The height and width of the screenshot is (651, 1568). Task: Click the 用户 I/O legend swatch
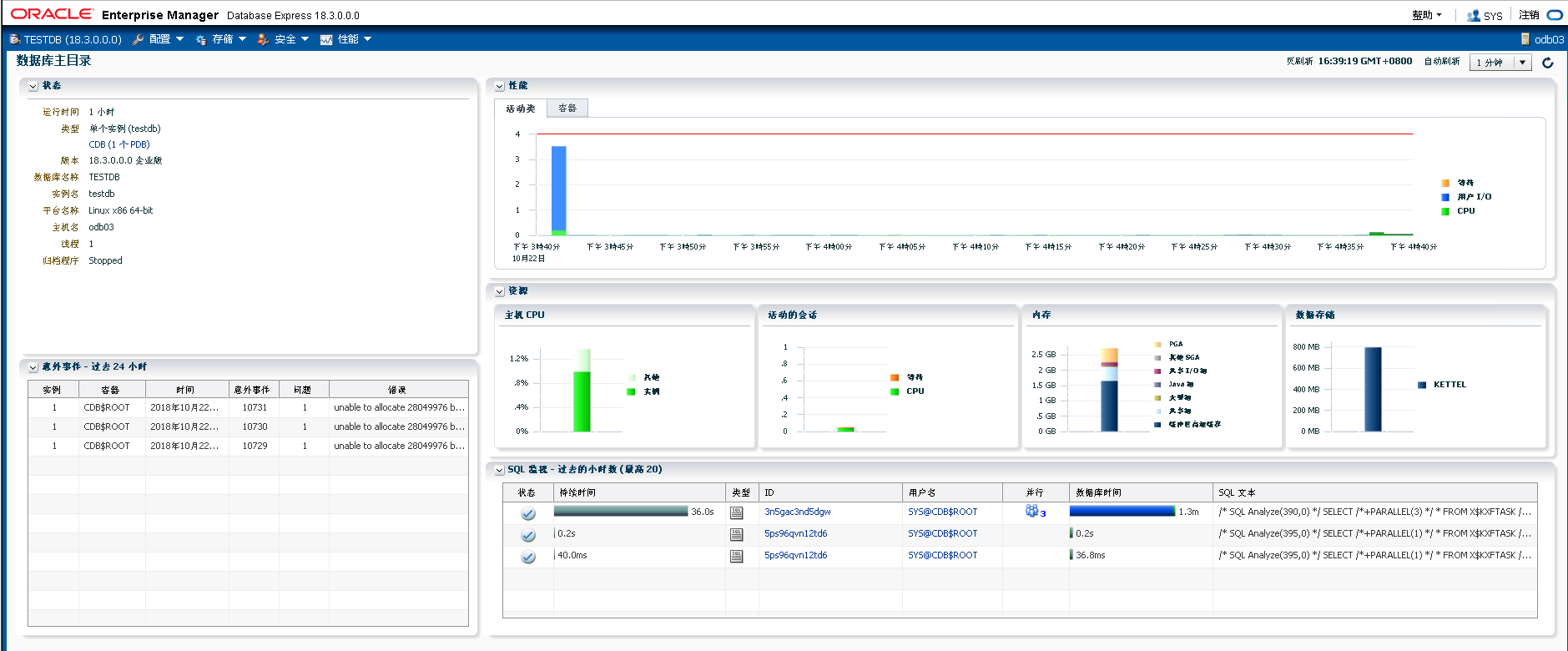point(1445,197)
